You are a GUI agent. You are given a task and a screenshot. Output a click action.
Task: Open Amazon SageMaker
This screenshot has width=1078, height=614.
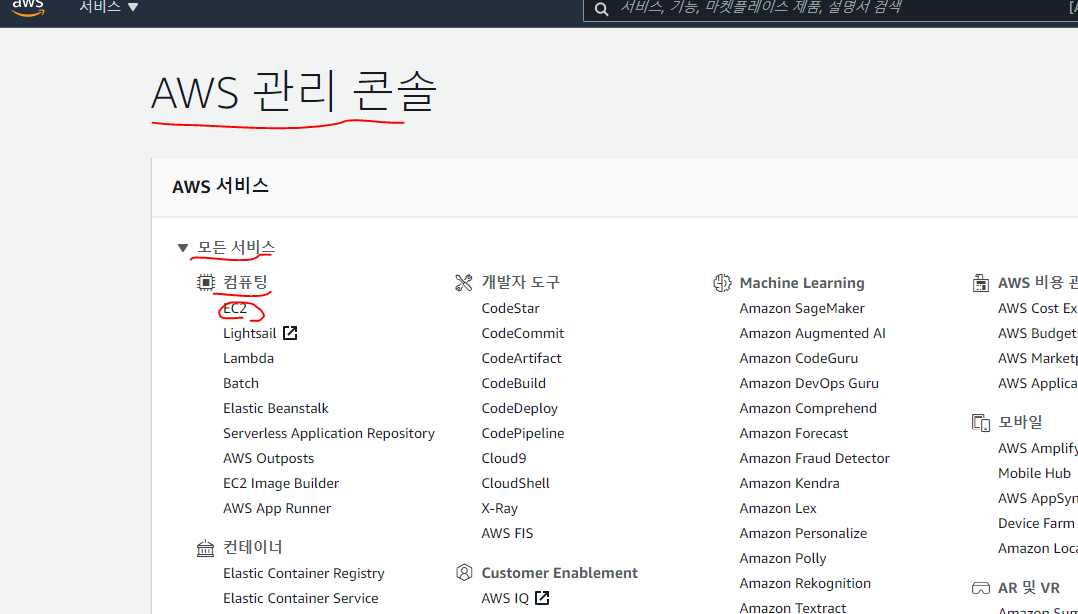click(802, 309)
